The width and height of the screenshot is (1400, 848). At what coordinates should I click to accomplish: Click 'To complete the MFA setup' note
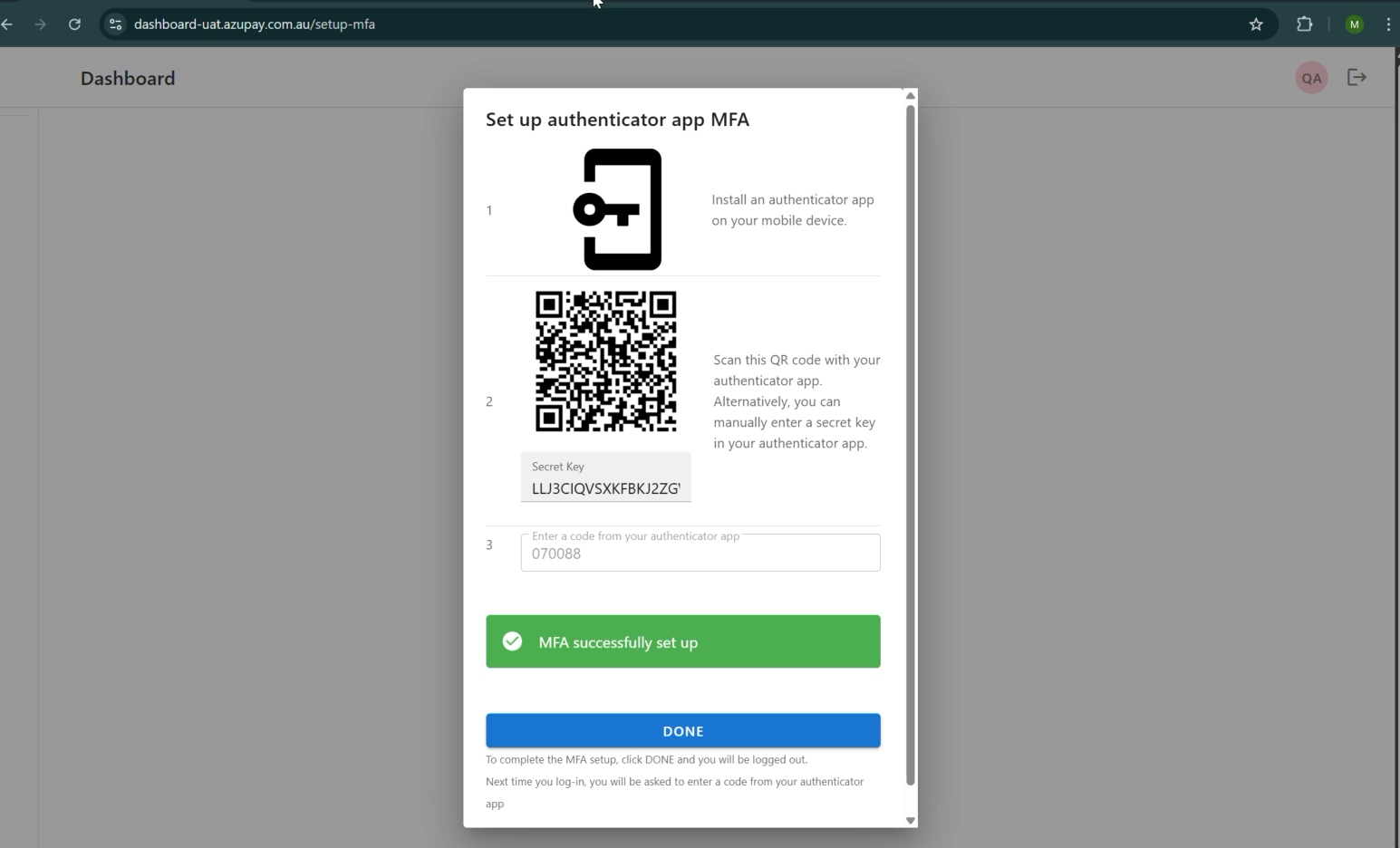pos(646,759)
